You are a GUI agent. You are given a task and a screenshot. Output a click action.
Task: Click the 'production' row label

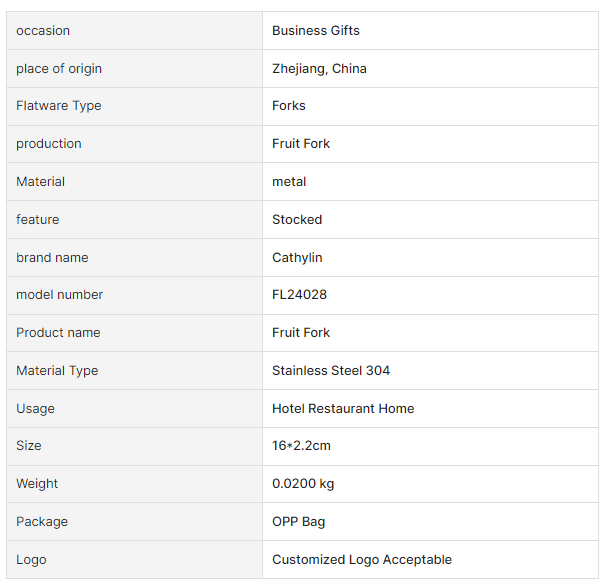tap(49, 144)
